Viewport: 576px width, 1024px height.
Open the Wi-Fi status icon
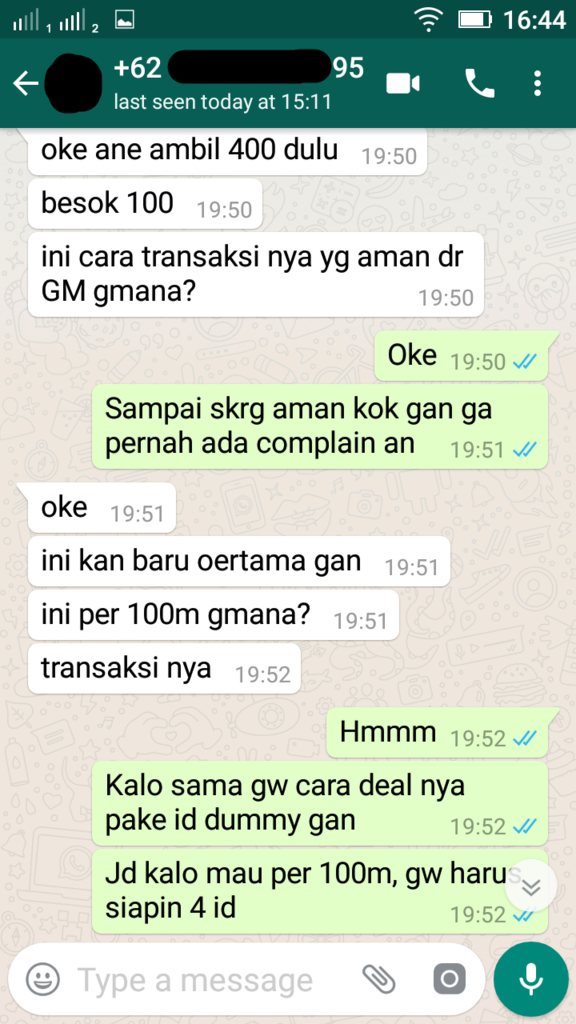pyautogui.click(x=428, y=20)
